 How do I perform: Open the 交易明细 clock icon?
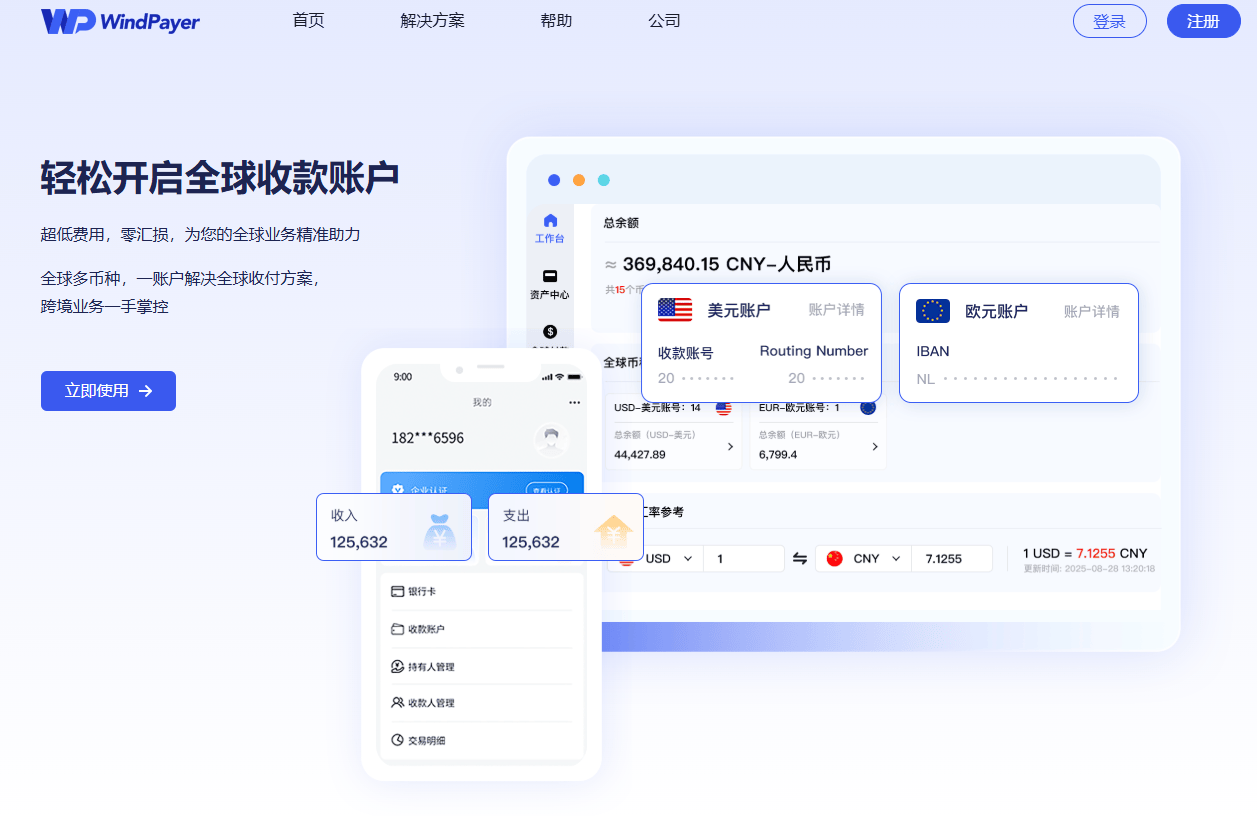tap(398, 739)
